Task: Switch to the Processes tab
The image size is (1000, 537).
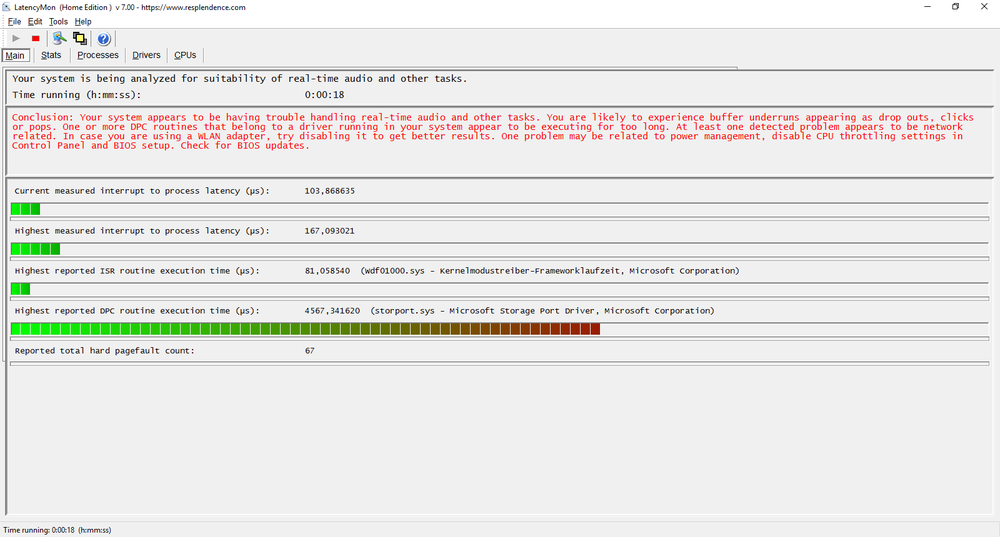Action: pos(97,55)
